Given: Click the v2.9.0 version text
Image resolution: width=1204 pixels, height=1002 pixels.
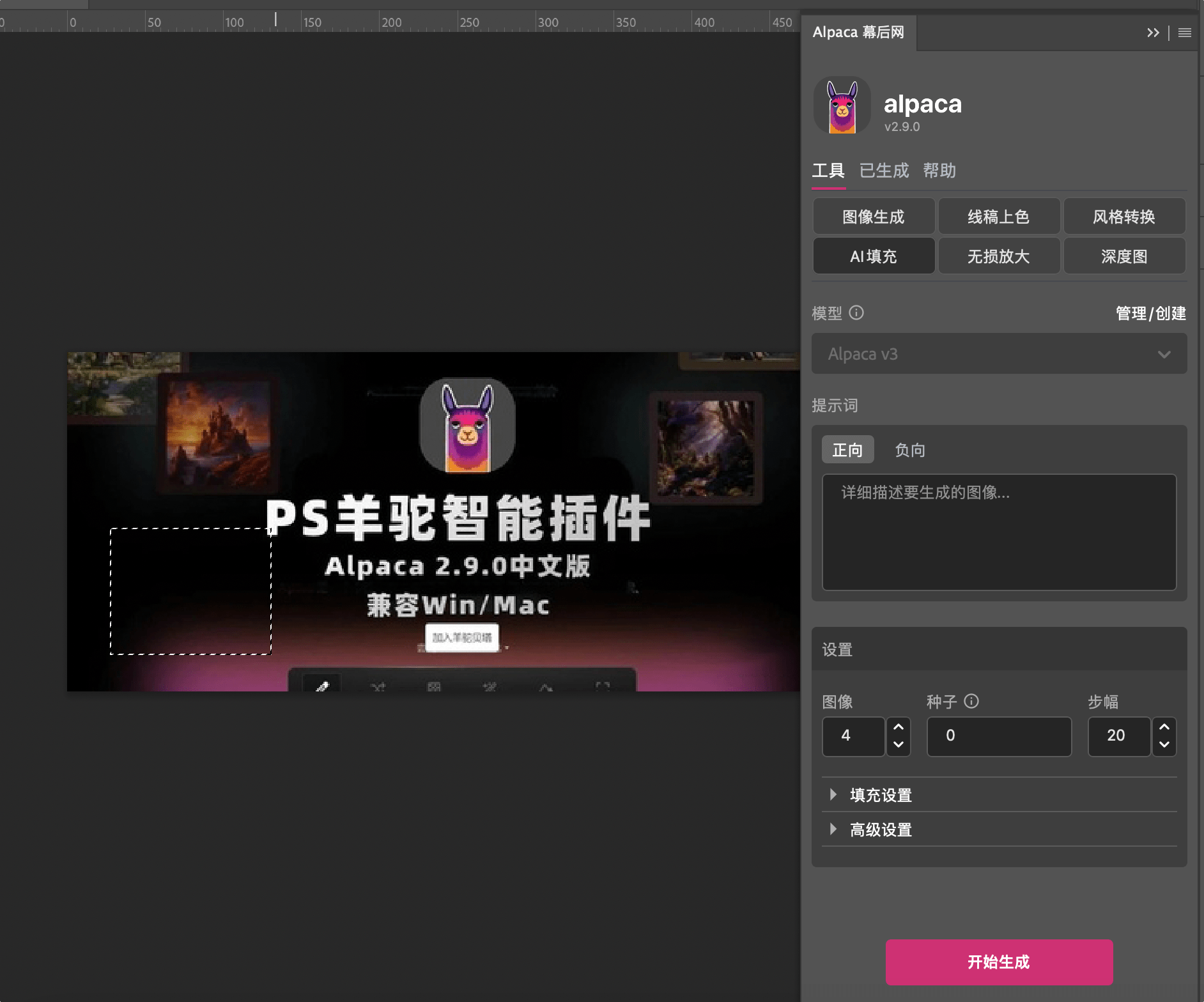Looking at the screenshot, I should 902,127.
